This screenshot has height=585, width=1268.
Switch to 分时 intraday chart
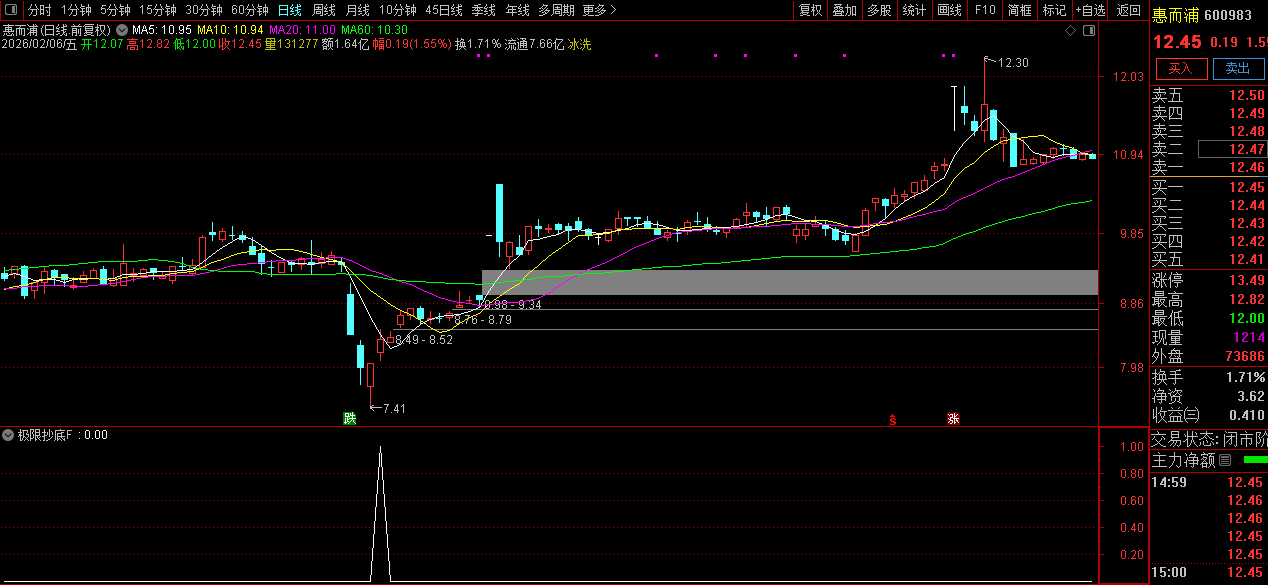pos(39,10)
